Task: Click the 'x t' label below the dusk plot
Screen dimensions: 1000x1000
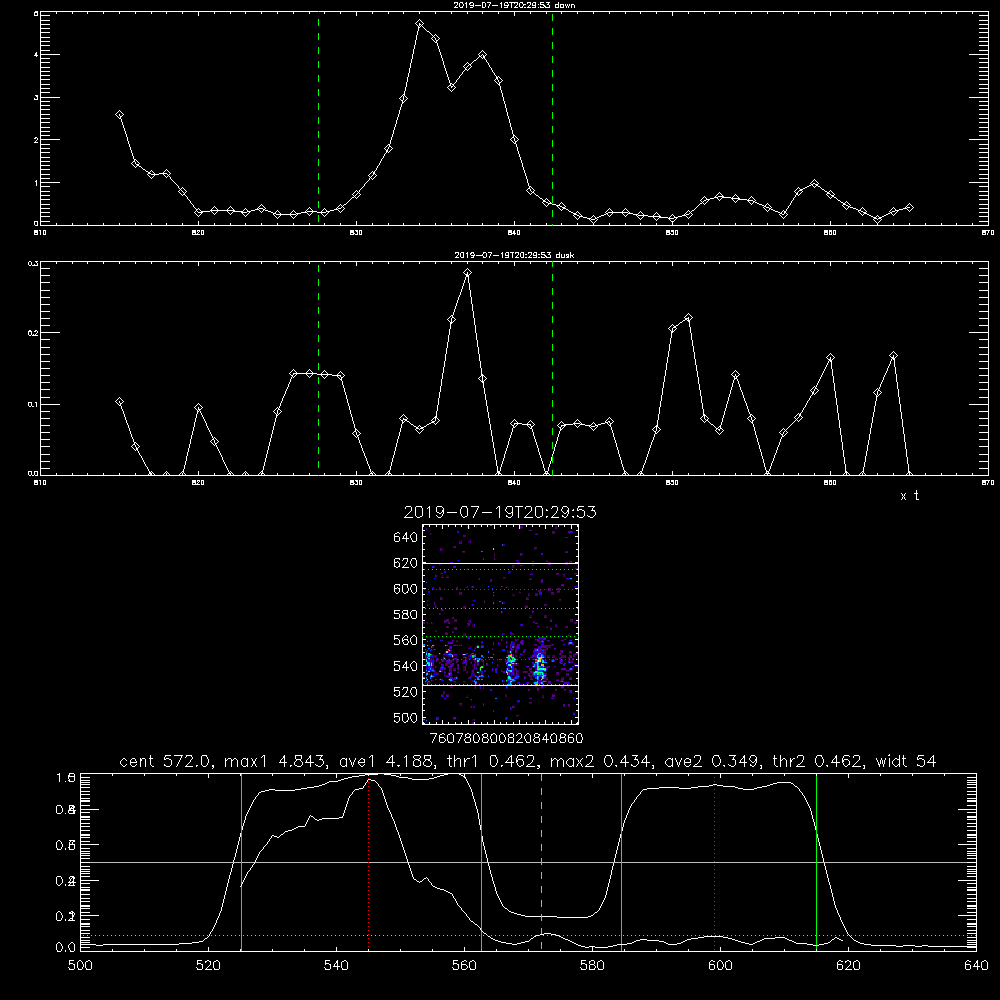Action: point(909,496)
